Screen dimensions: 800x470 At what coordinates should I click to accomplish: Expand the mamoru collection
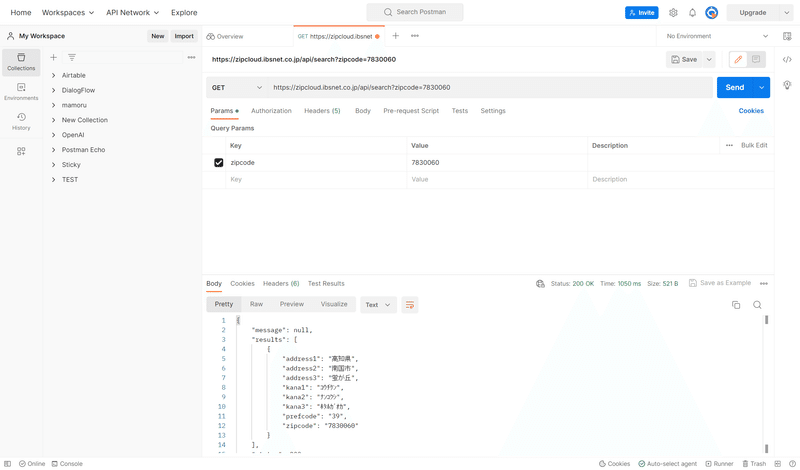(54, 105)
